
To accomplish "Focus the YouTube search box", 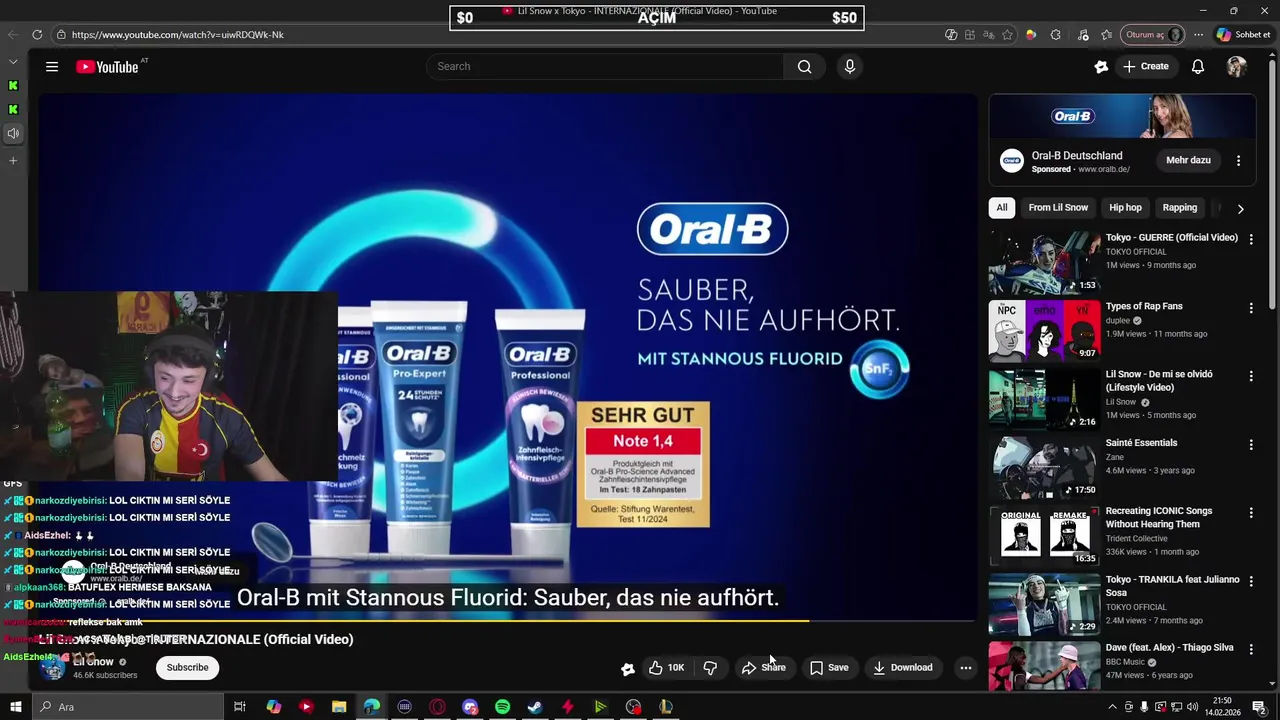I will (x=605, y=67).
